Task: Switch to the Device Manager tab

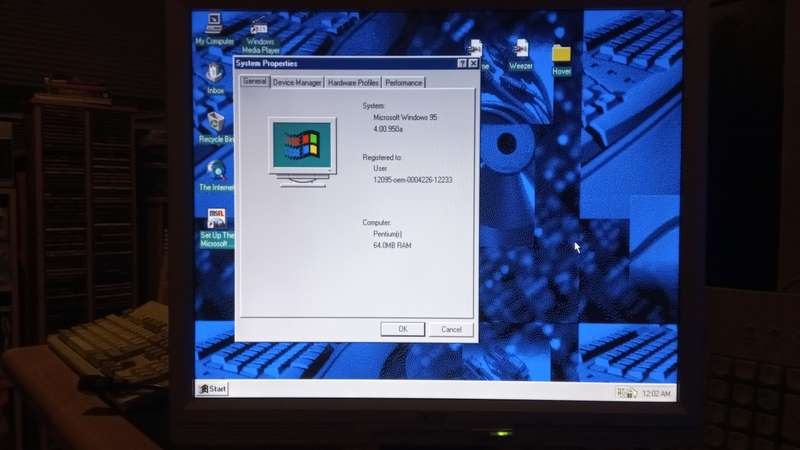Action: pyautogui.click(x=297, y=83)
